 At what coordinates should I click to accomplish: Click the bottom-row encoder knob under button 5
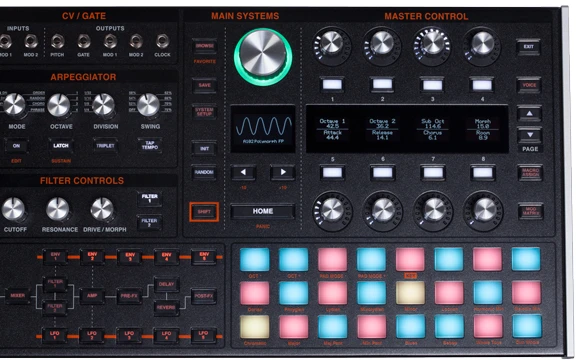(332, 210)
